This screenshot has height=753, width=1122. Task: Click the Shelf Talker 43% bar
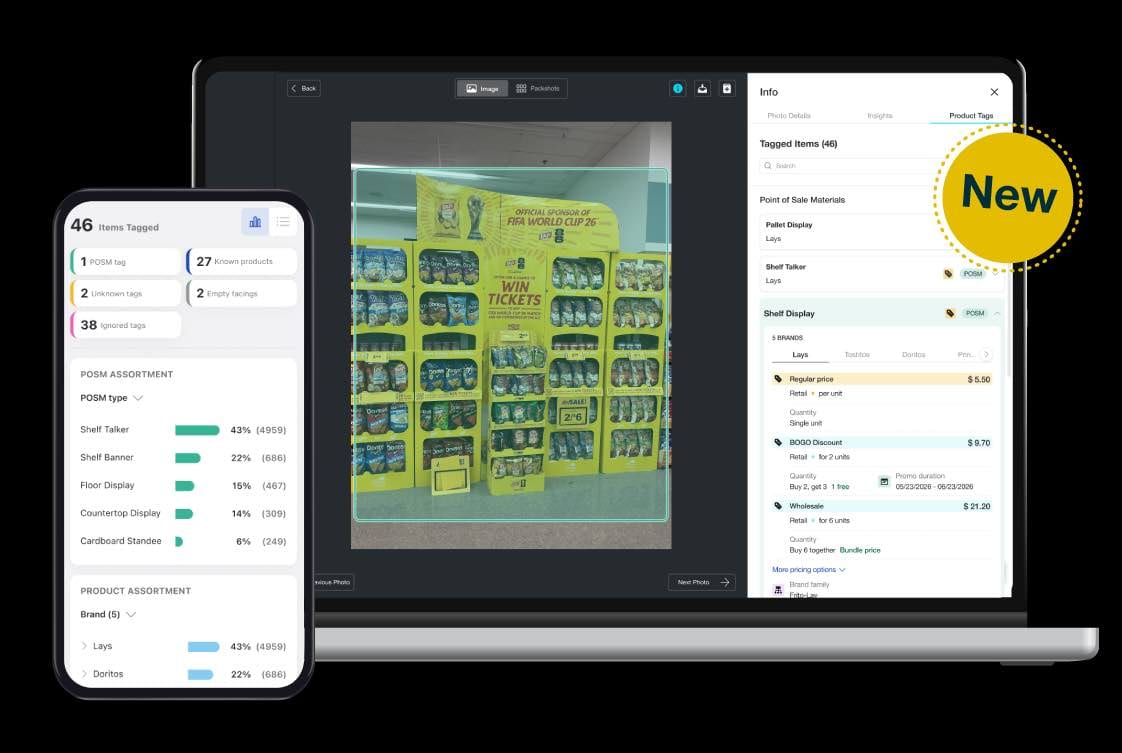click(x=197, y=430)
